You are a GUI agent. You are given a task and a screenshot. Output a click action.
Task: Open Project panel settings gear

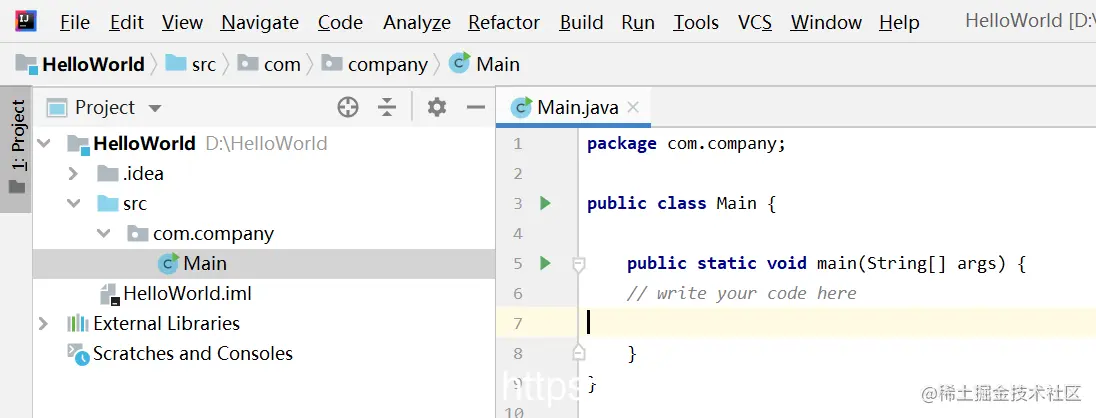437,108
